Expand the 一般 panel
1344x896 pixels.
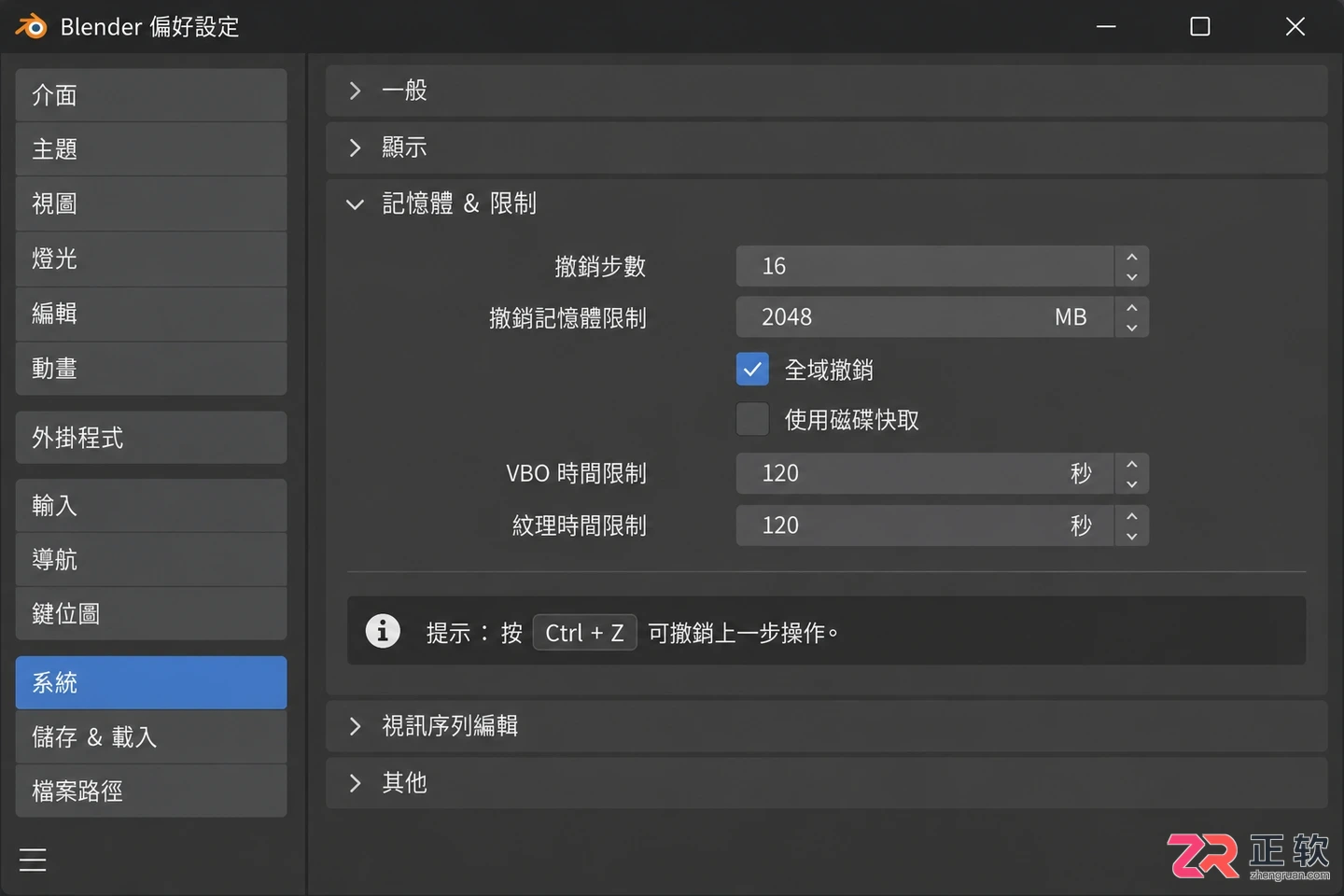click(826, 91)
